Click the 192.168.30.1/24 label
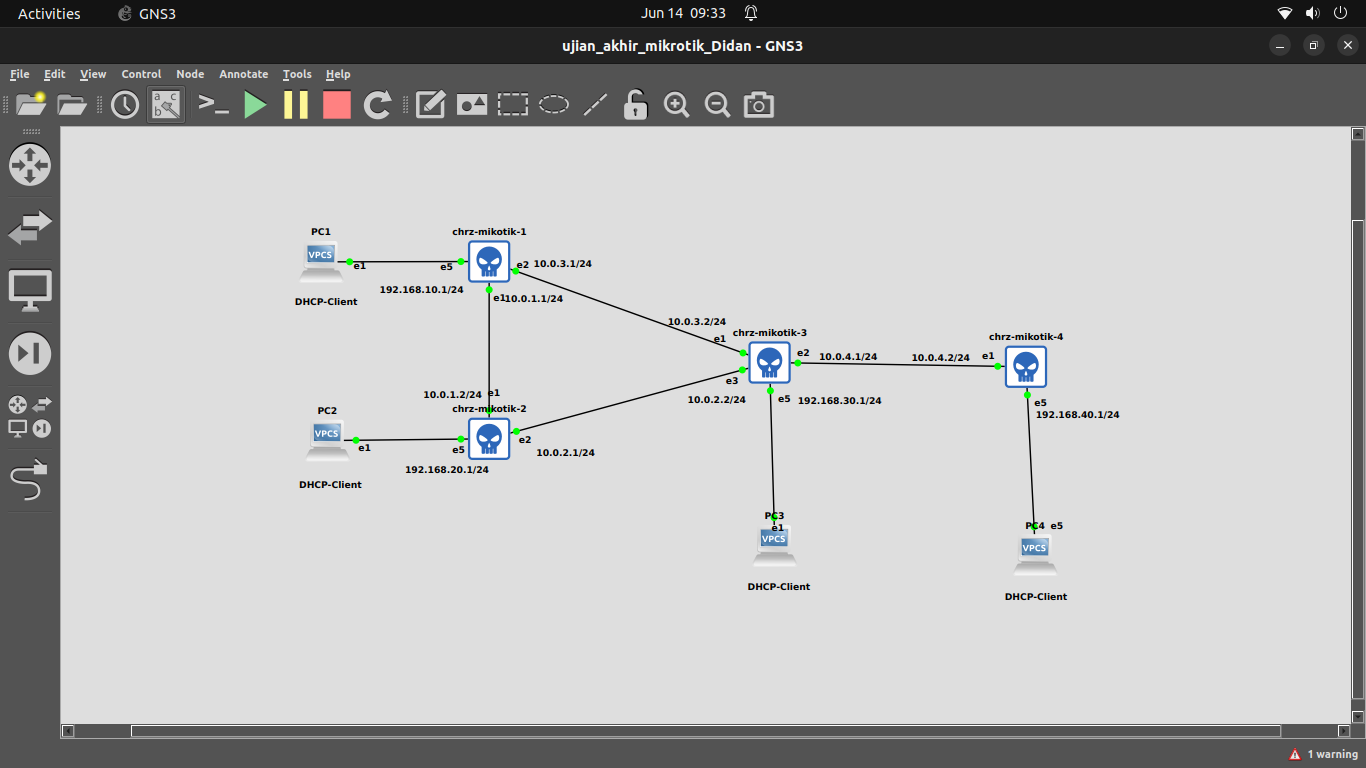Viewport: 1366px width, 768px height. (839, 400)
